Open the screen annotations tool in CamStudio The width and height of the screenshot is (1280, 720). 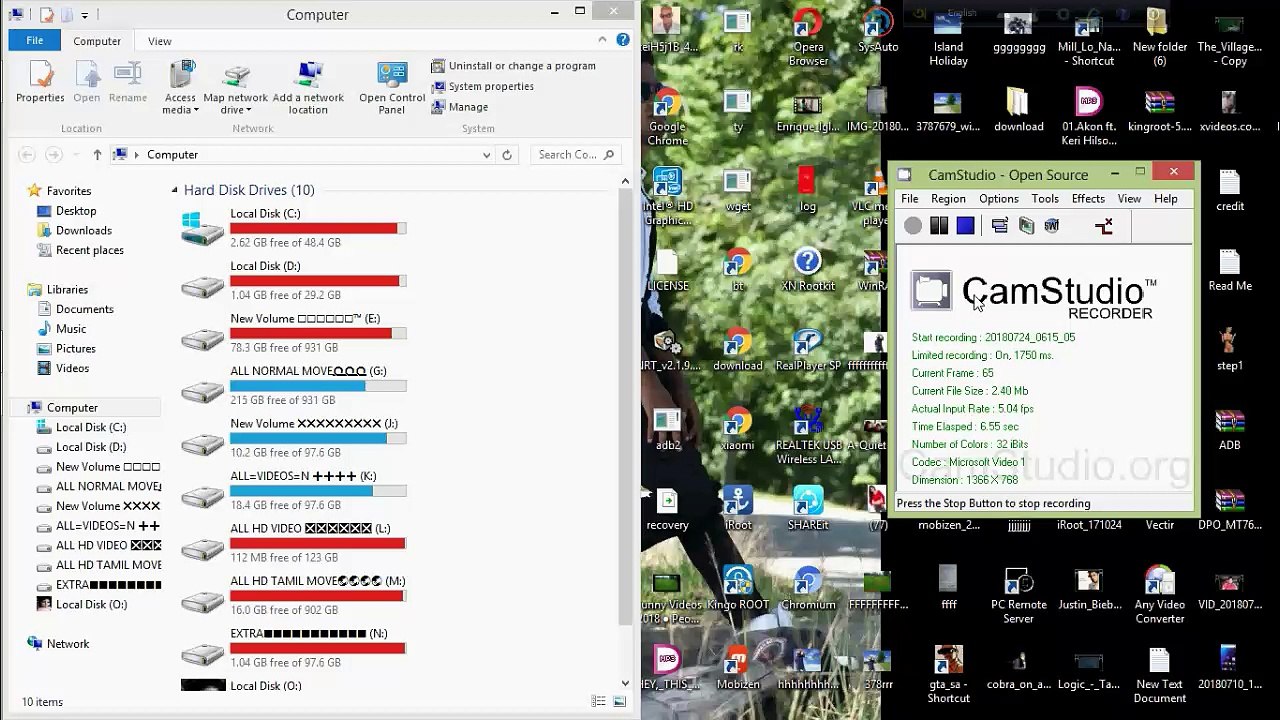coord(1104,226)
